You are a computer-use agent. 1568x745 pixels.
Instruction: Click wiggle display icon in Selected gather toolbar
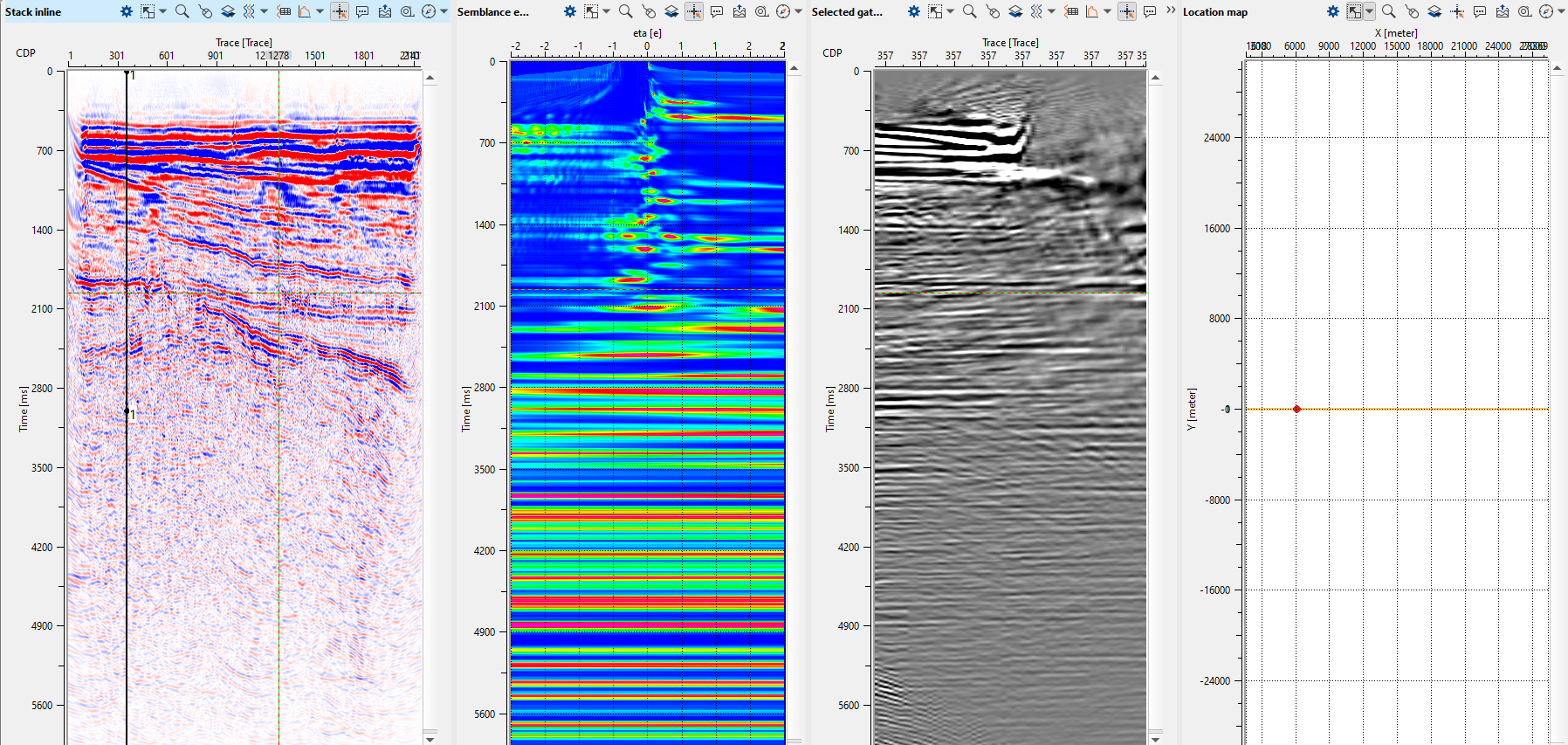click(x=1036, y=11)
